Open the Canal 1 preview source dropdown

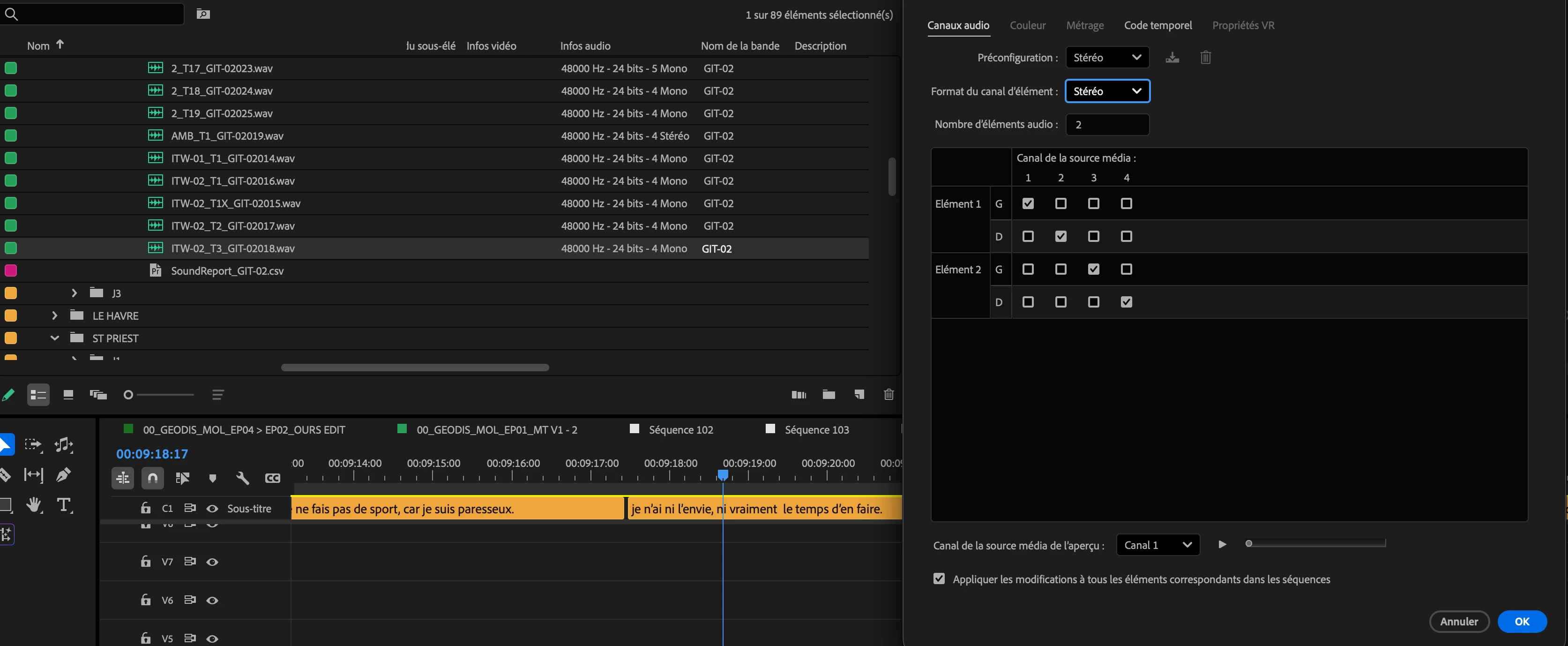1157,545
